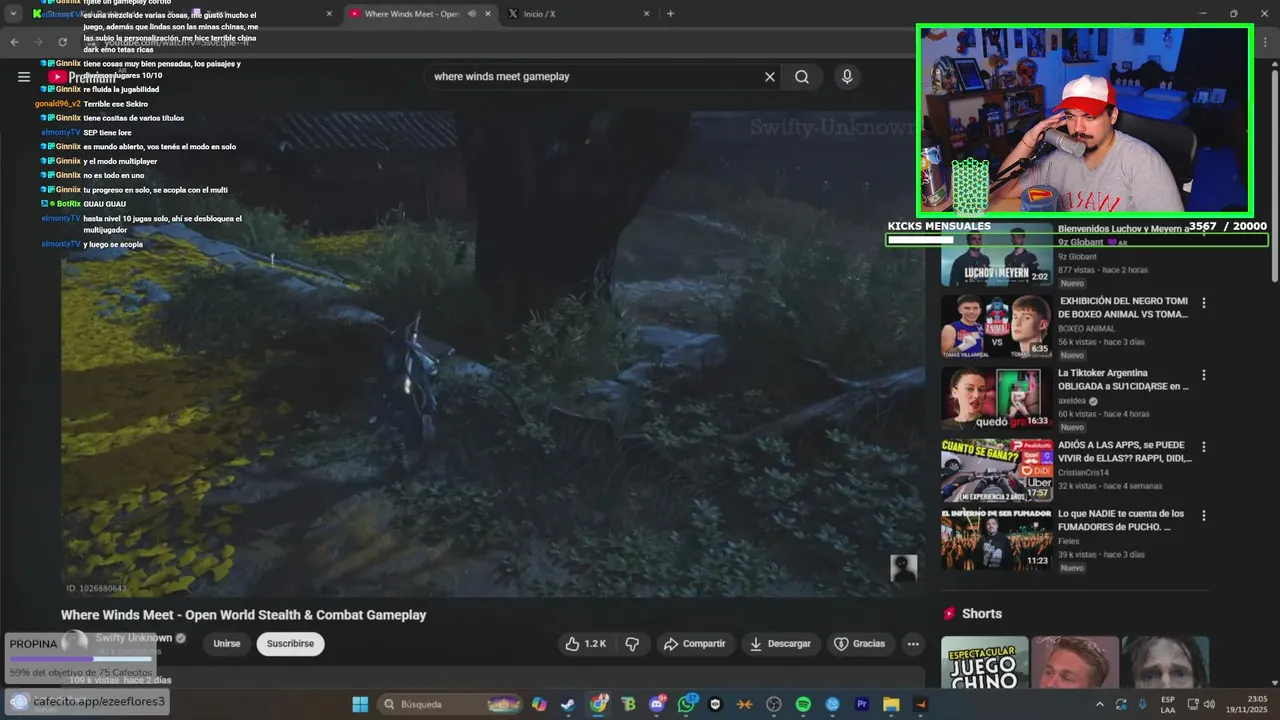Click the Gracias super thanks button

click(x=860, y=644)
